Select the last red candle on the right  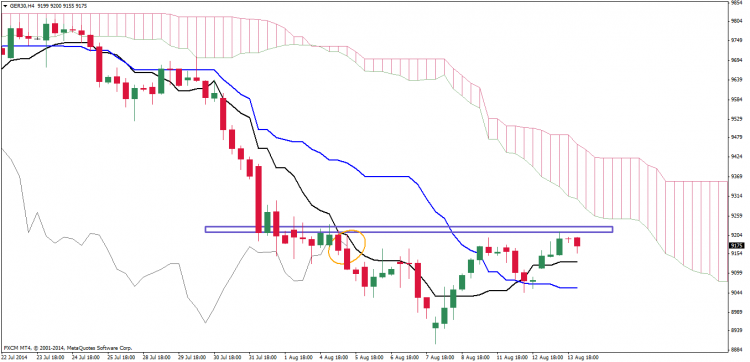(577, 241)
